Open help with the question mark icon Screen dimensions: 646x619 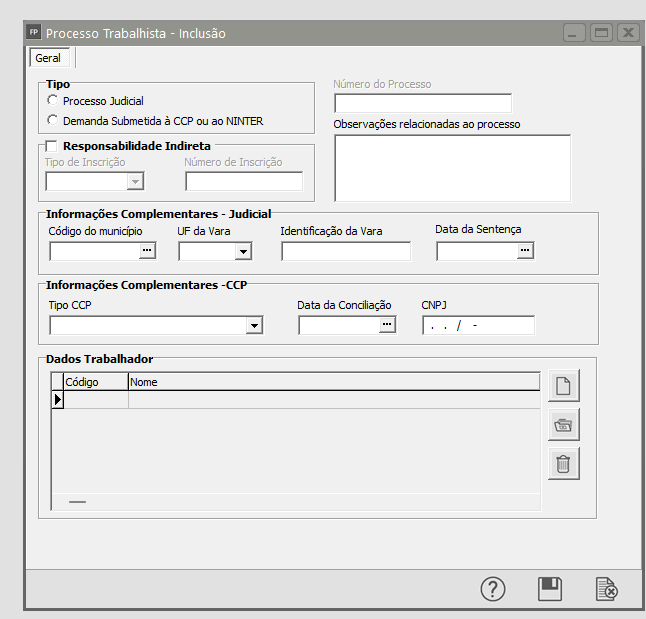click(493, 589)
